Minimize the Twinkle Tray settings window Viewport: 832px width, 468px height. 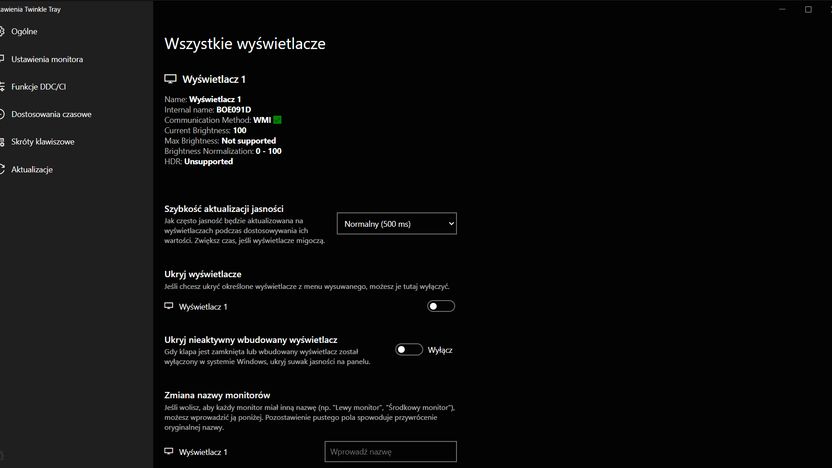(783, 9)
